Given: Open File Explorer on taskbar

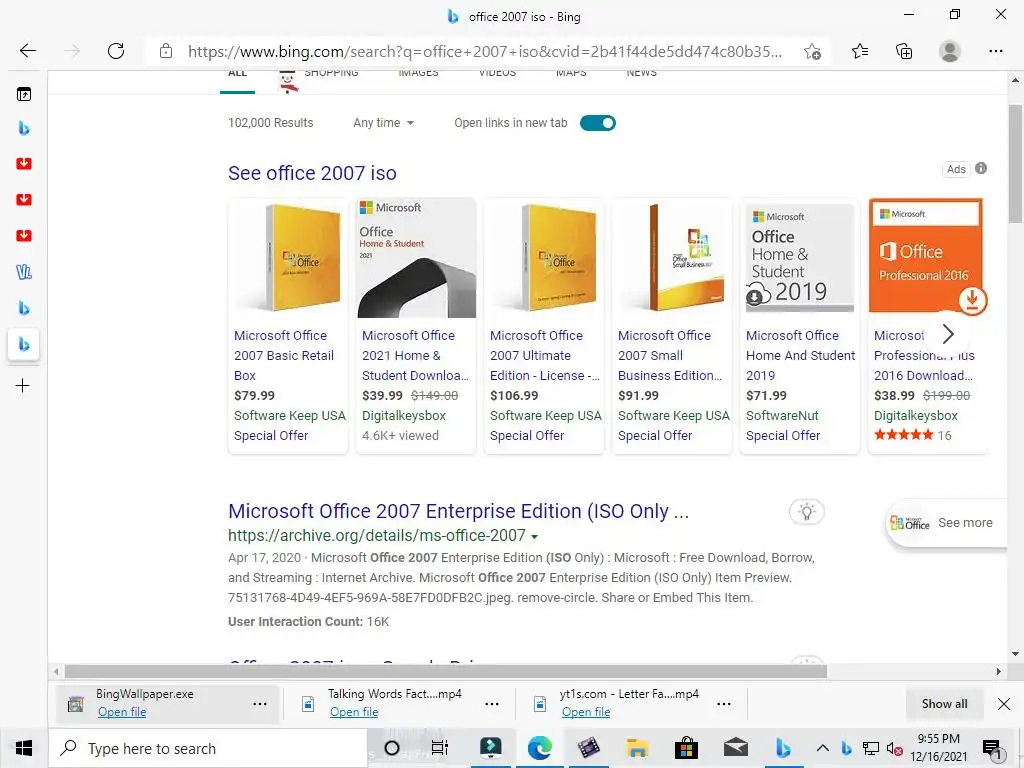Looking at the screenshot, I should 637,748.
